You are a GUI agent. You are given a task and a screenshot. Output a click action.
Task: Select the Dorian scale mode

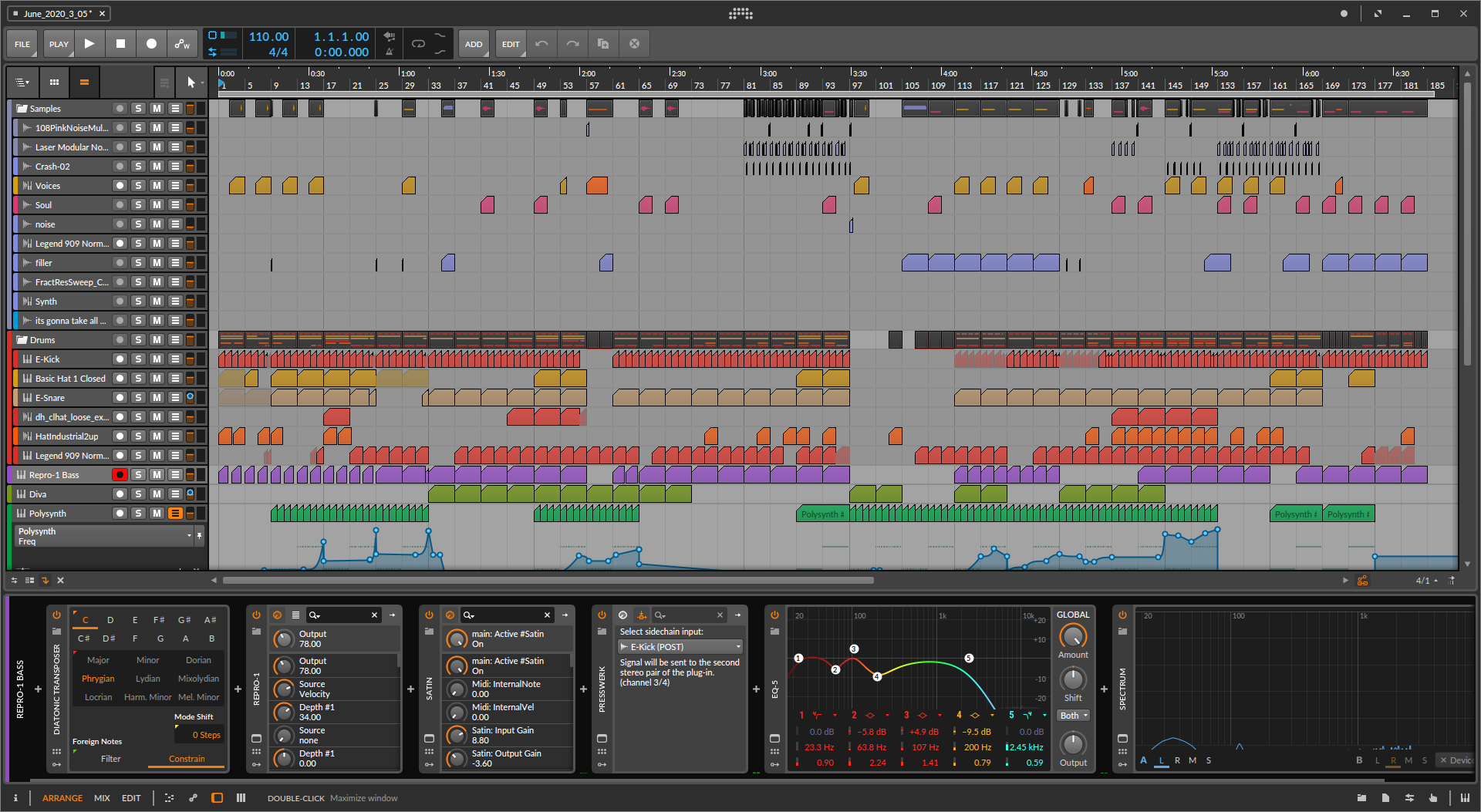(x=198, y=660)
